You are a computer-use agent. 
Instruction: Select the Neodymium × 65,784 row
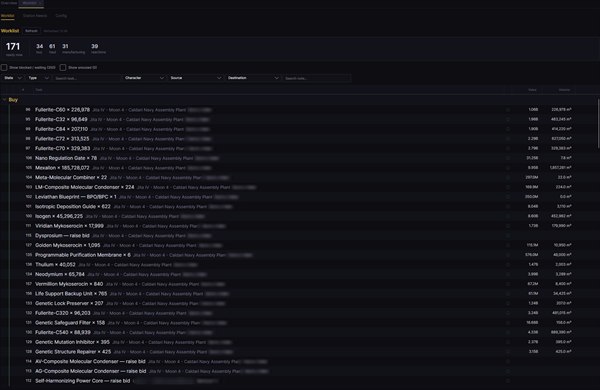(x=298, y=274)
